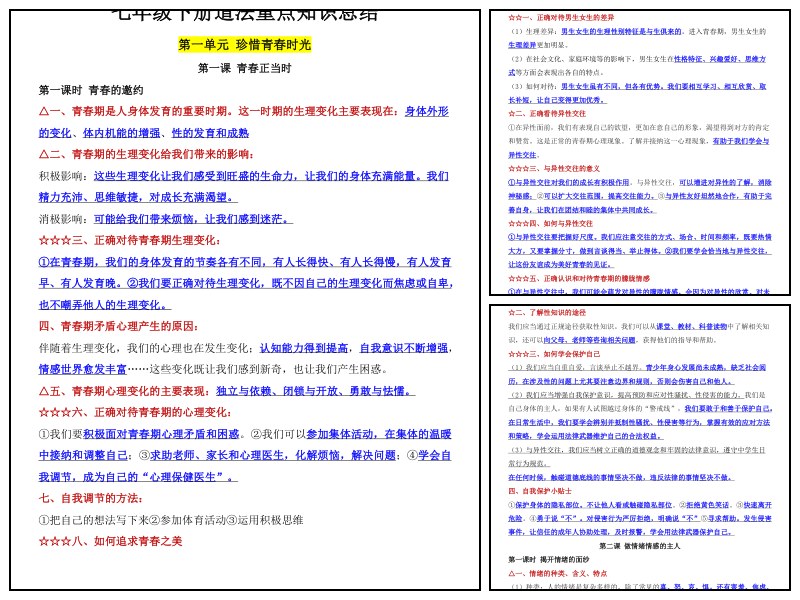The height and width of the screenshot is (600, 800).
Task: Click underlined phrase '积极面对青春期心理矛盾和困惑'
Action: tap(161, 434)
